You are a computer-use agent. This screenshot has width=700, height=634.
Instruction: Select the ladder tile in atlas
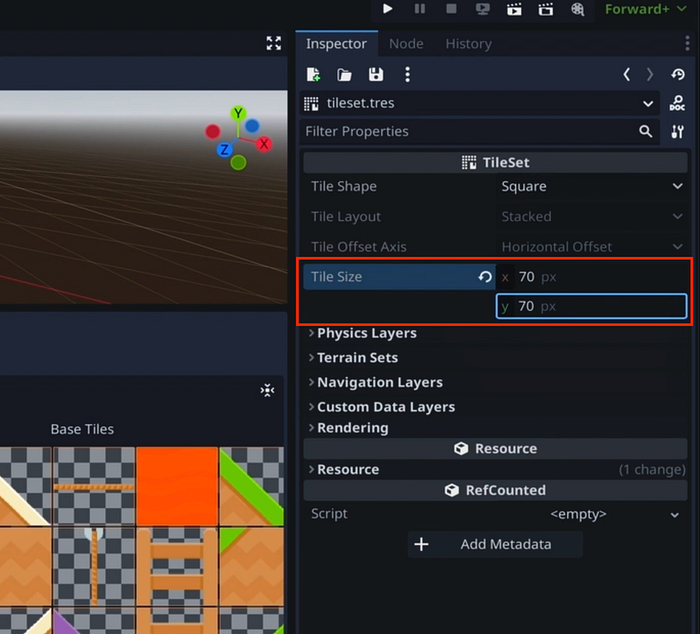pyautogui.click(x=177, y=567)
